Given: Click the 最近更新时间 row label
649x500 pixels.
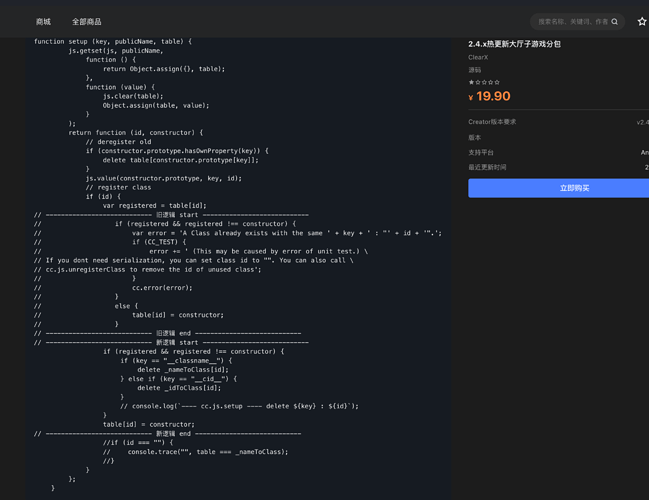Looking at the screenshot, I should [487, 167].
